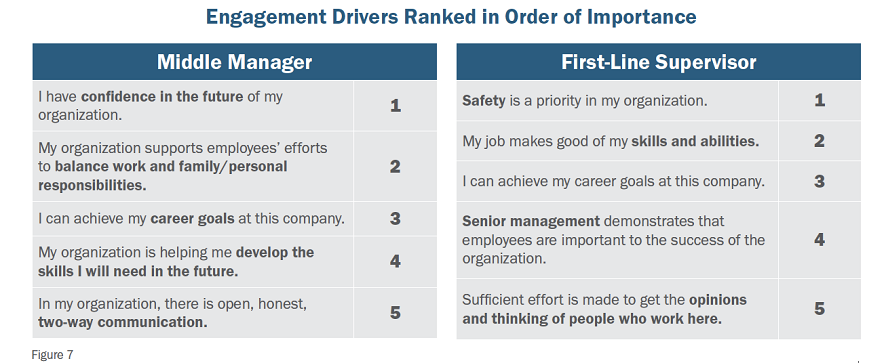Image resolution: width=886 pixels, height=363 pixels.
Task: Click Safety is a priority statement
Action: pyautogui.click(x=585, y=101)
